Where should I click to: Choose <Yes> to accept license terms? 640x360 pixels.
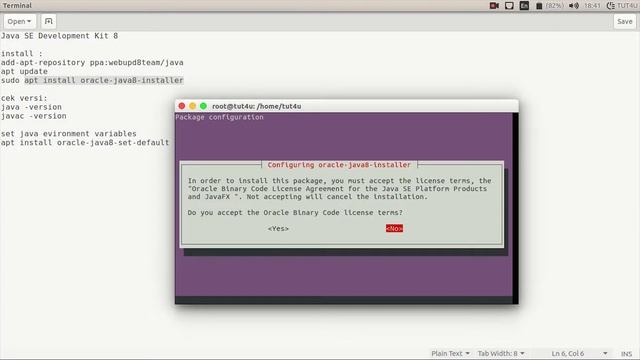click(278, 229)
